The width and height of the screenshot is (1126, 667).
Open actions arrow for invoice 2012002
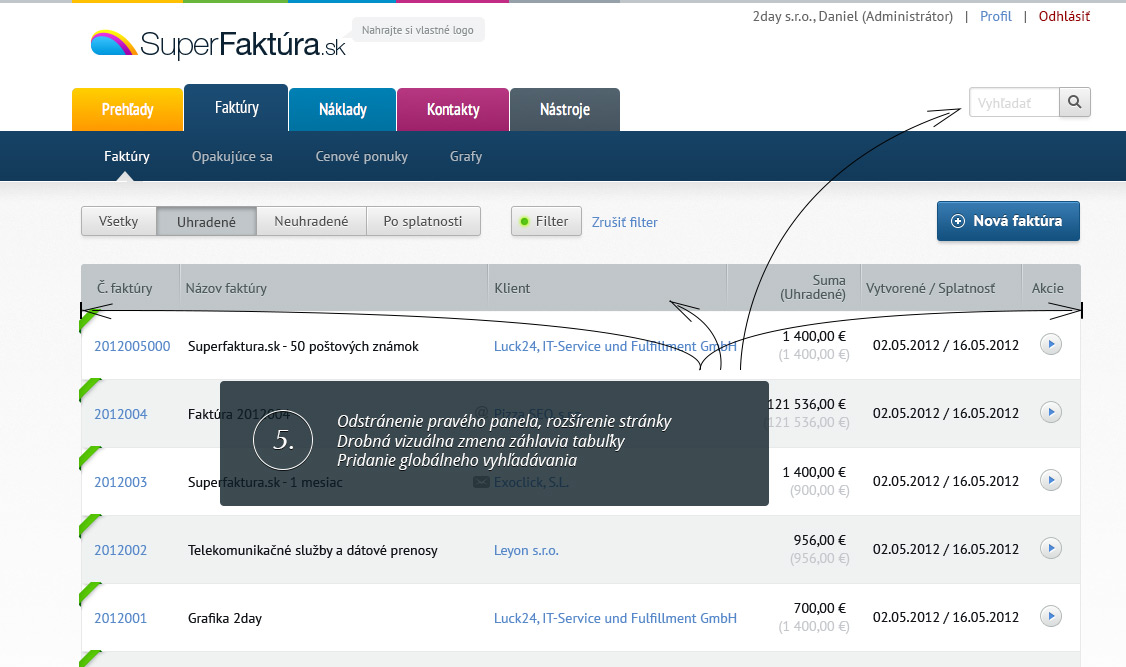(1051, 549)
